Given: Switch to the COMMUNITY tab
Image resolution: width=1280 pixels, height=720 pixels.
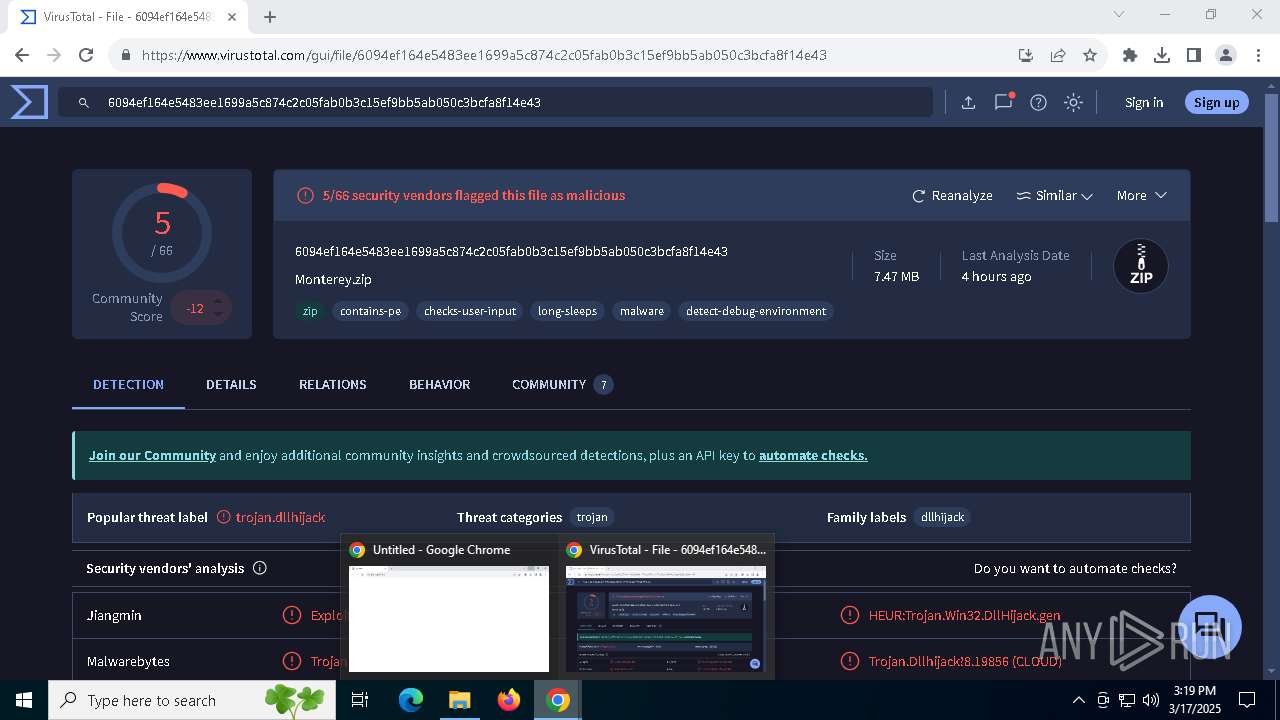Looking at the screenshot, I should (562, 384).
